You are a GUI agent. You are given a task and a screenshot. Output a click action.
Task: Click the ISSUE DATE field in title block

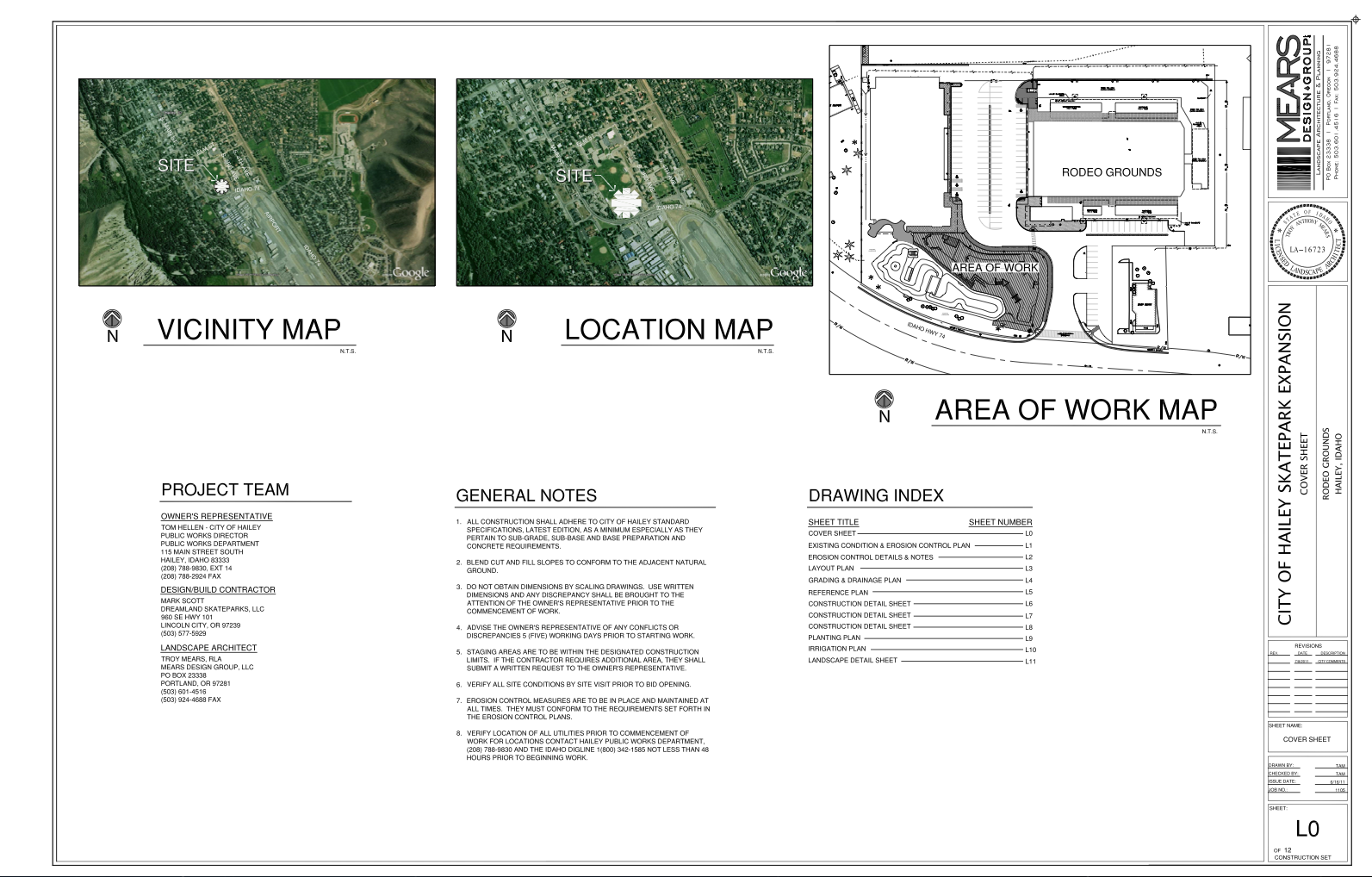pyautogui.click(x=1307, y=781)
